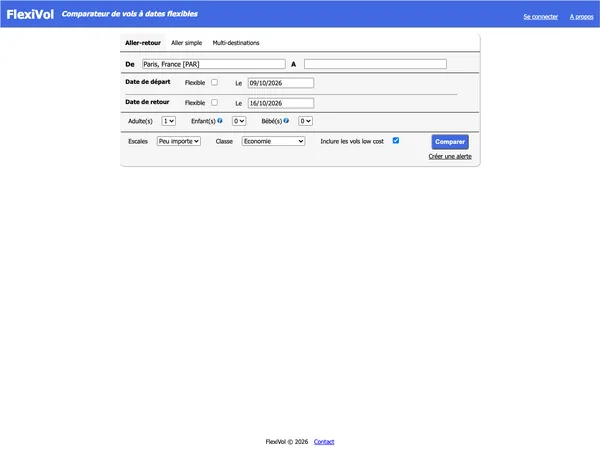Open the Adulte(s) count dropdown
Image resolution: width=600 pixels, height=450 pixels.
(x=169, y=121)
